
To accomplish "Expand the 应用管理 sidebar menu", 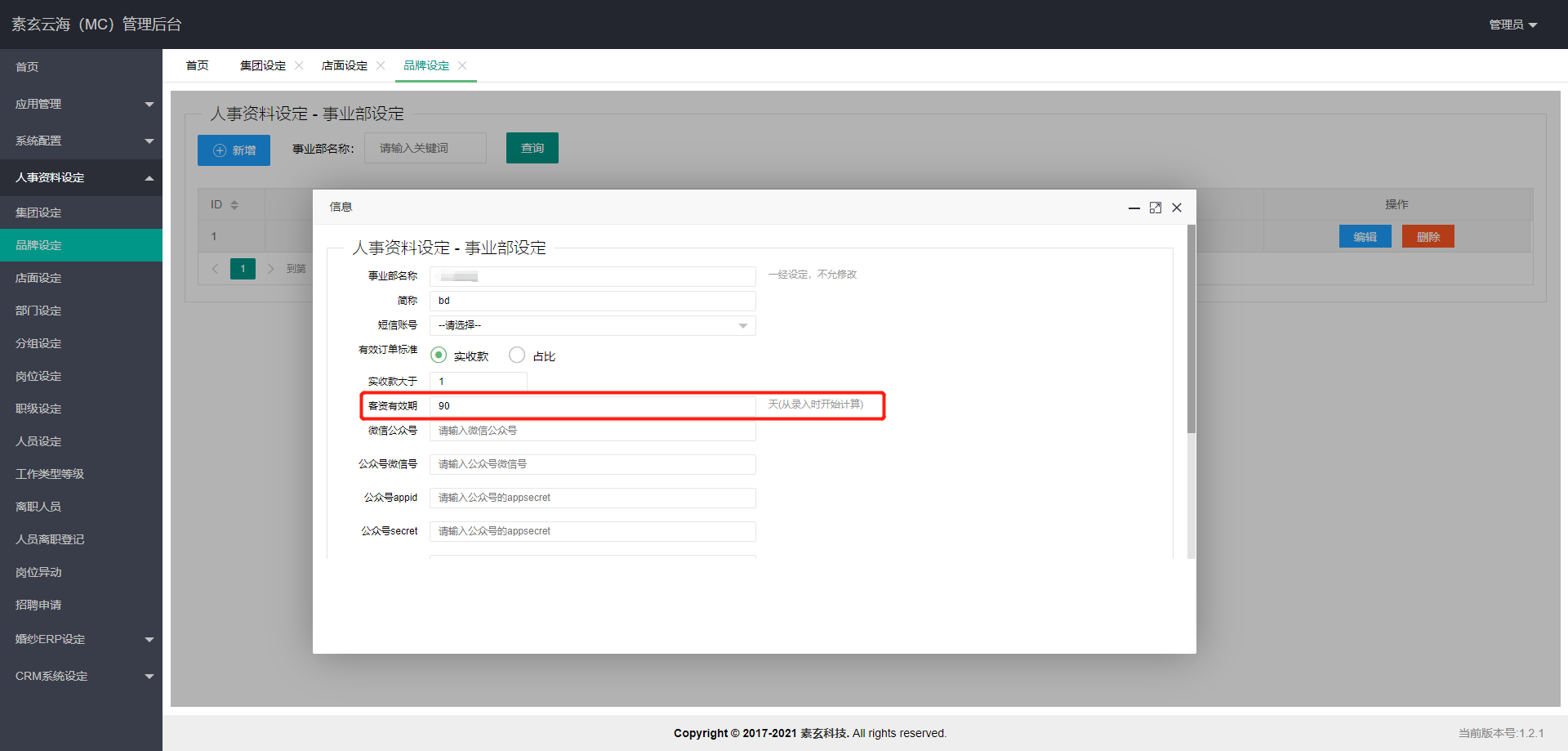I will [81, 104].
